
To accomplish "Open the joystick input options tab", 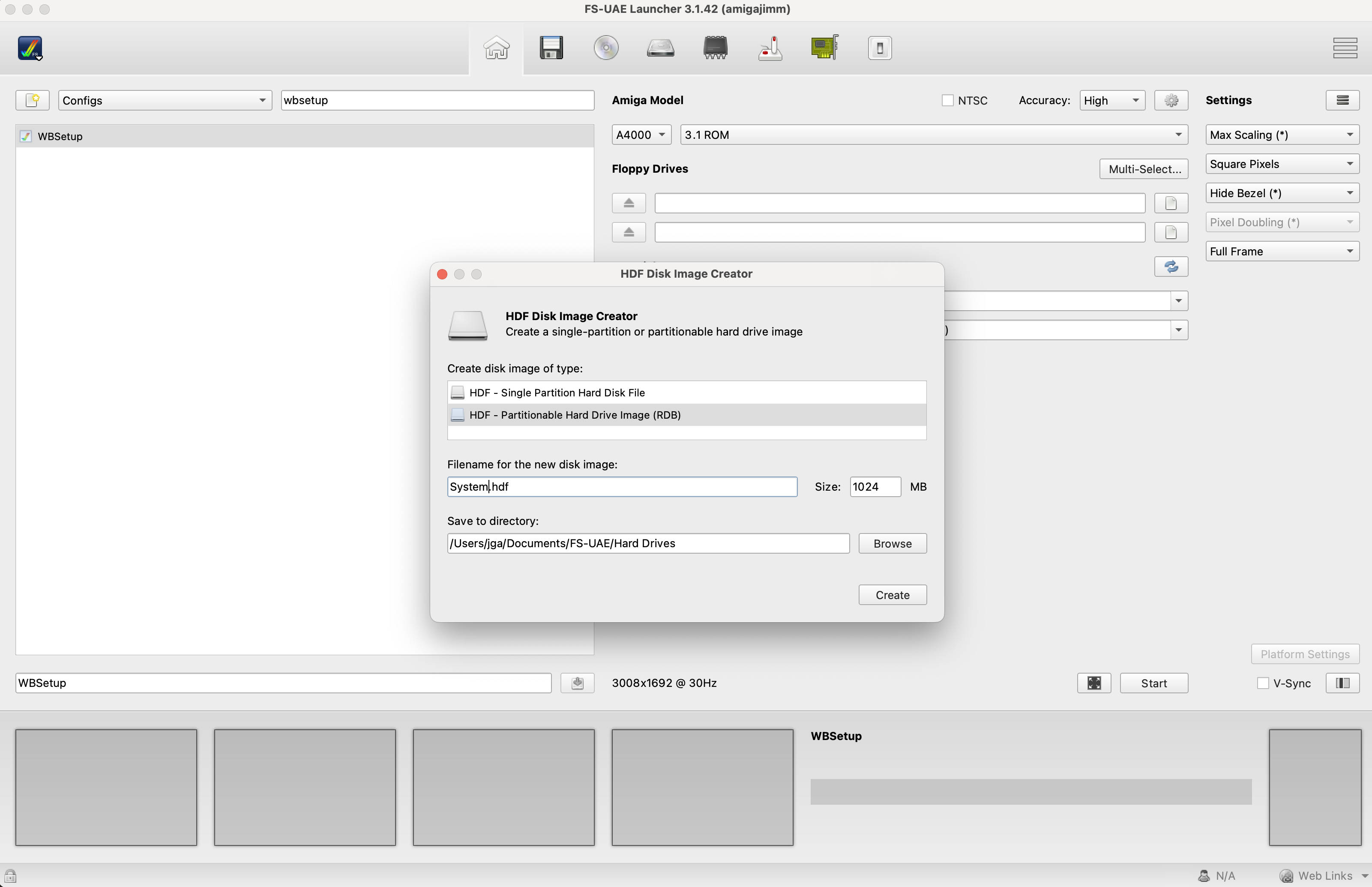I will (x=770, y=48).
